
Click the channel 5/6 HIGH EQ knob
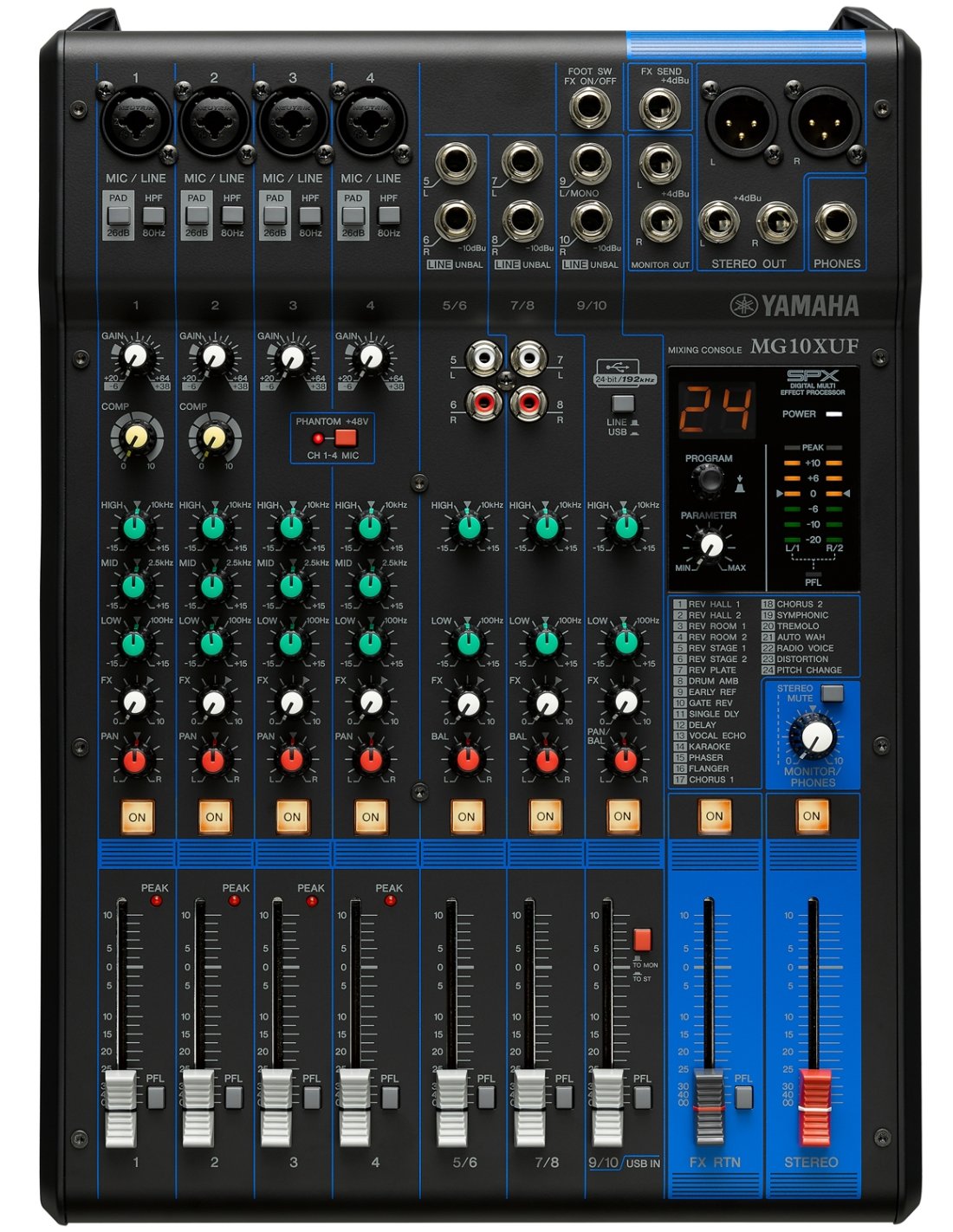tap(468, 526)
